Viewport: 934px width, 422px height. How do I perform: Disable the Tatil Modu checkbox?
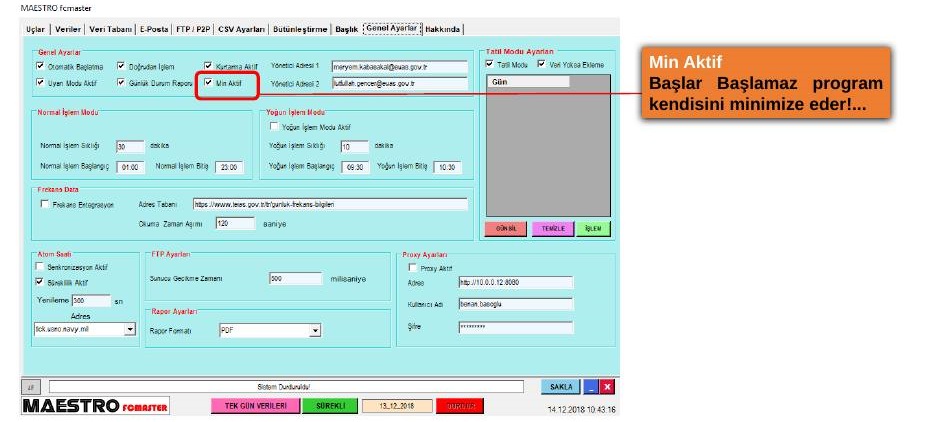click(490, 64)
